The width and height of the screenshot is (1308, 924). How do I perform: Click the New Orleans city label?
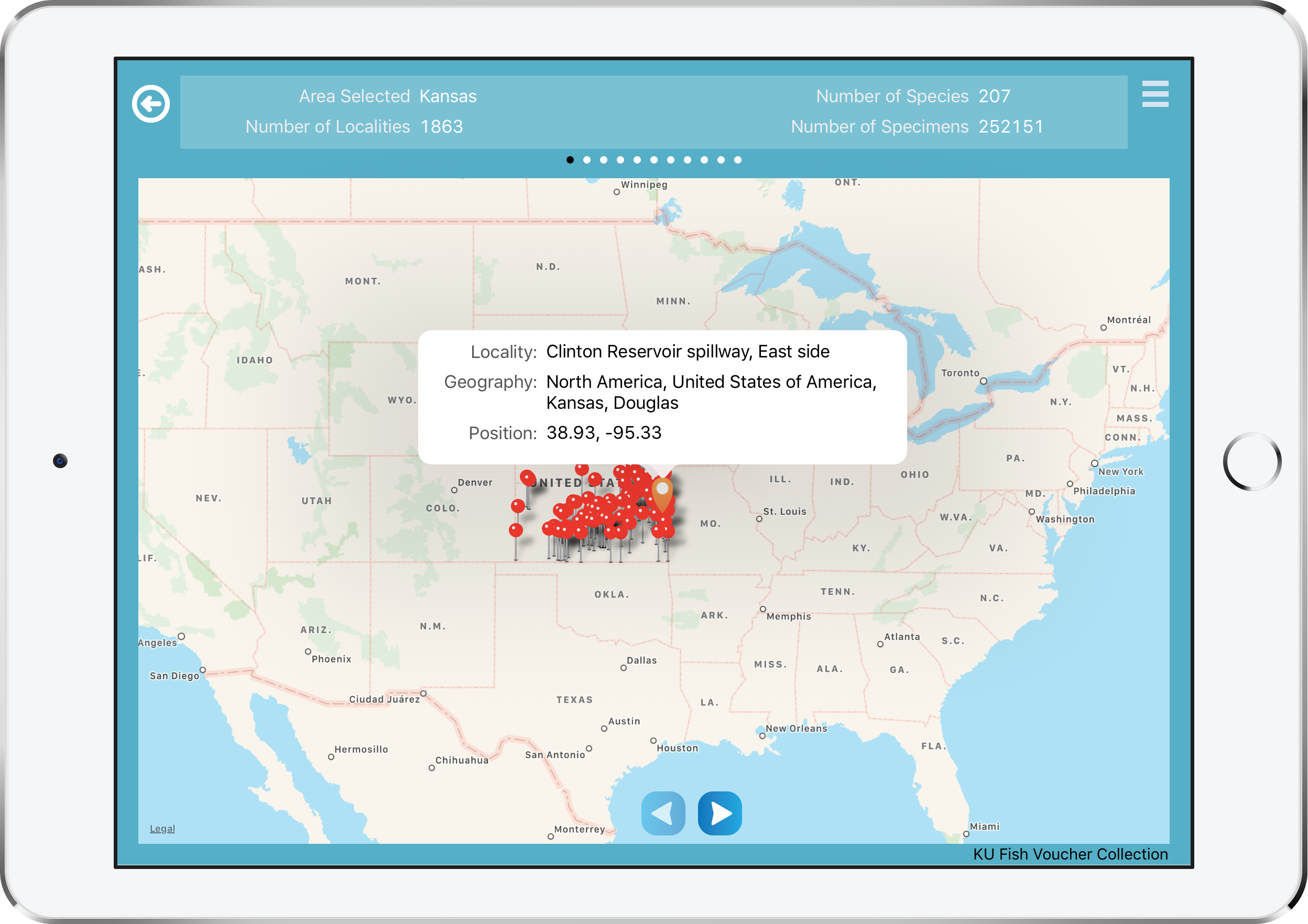point(796,729)
